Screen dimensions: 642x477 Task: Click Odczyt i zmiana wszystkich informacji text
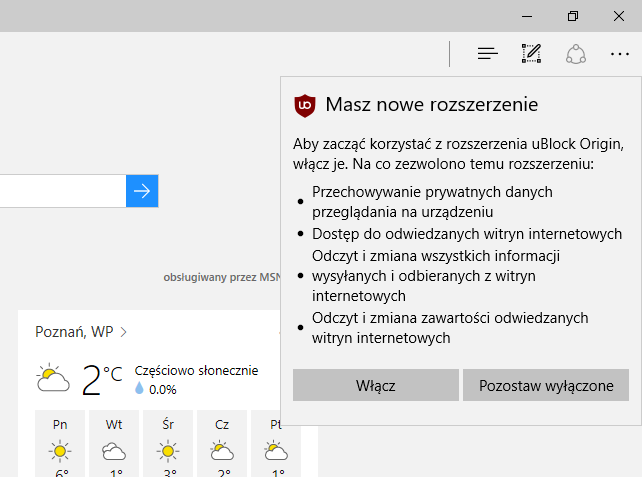coord(436,276)
